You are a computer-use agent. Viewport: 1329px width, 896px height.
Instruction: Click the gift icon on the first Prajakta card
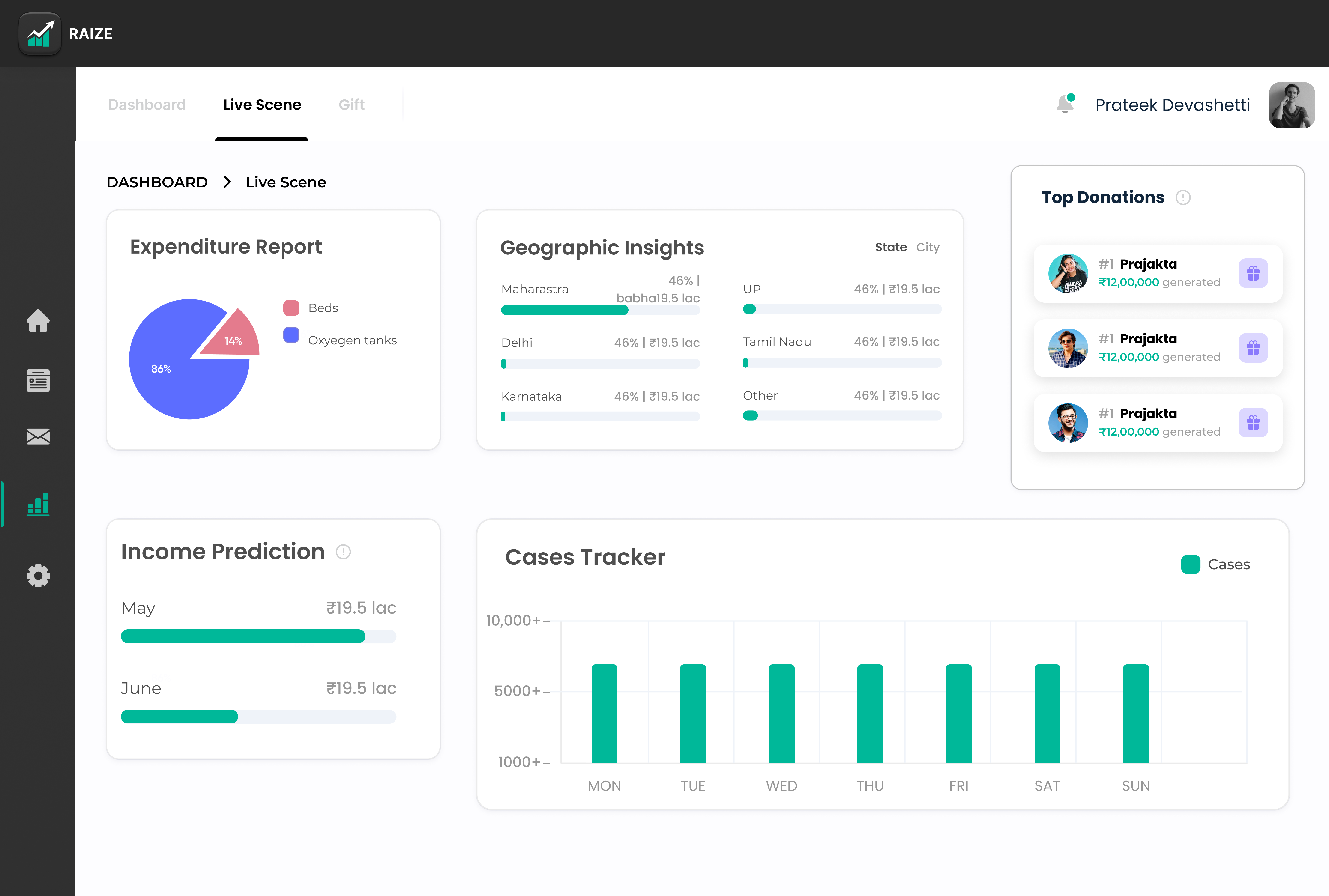[x=1253, y=273]
